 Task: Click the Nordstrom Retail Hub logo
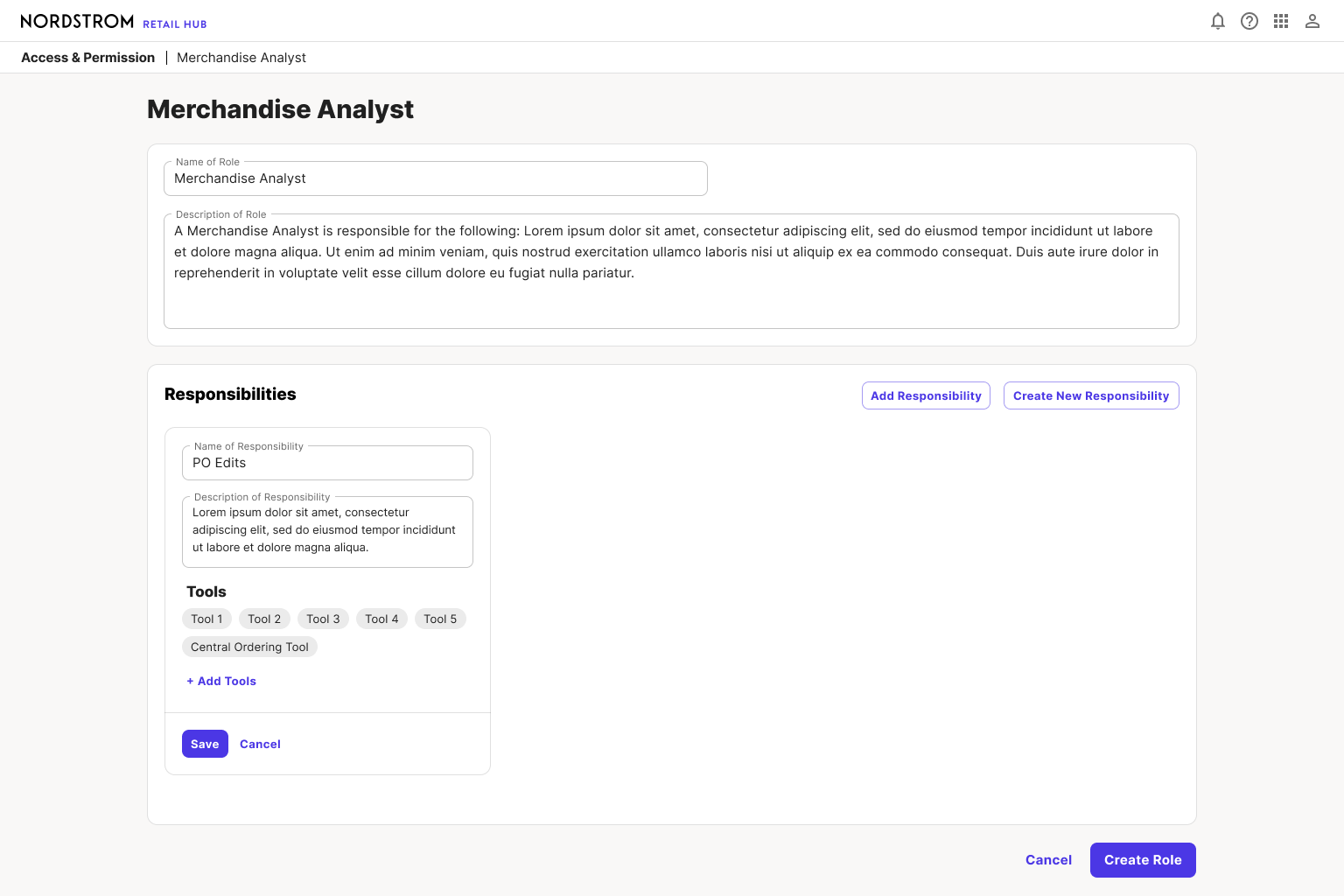pyautogui.click(x=114, y=21)
